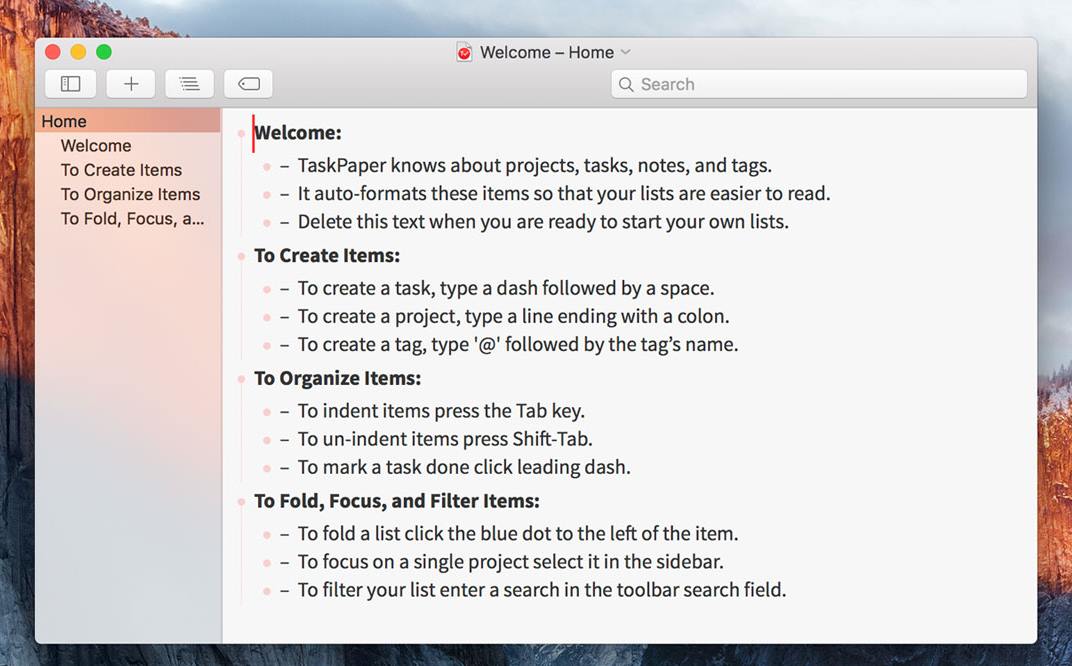Mark 'Delete this text' task done via dash

pos(284,222)
